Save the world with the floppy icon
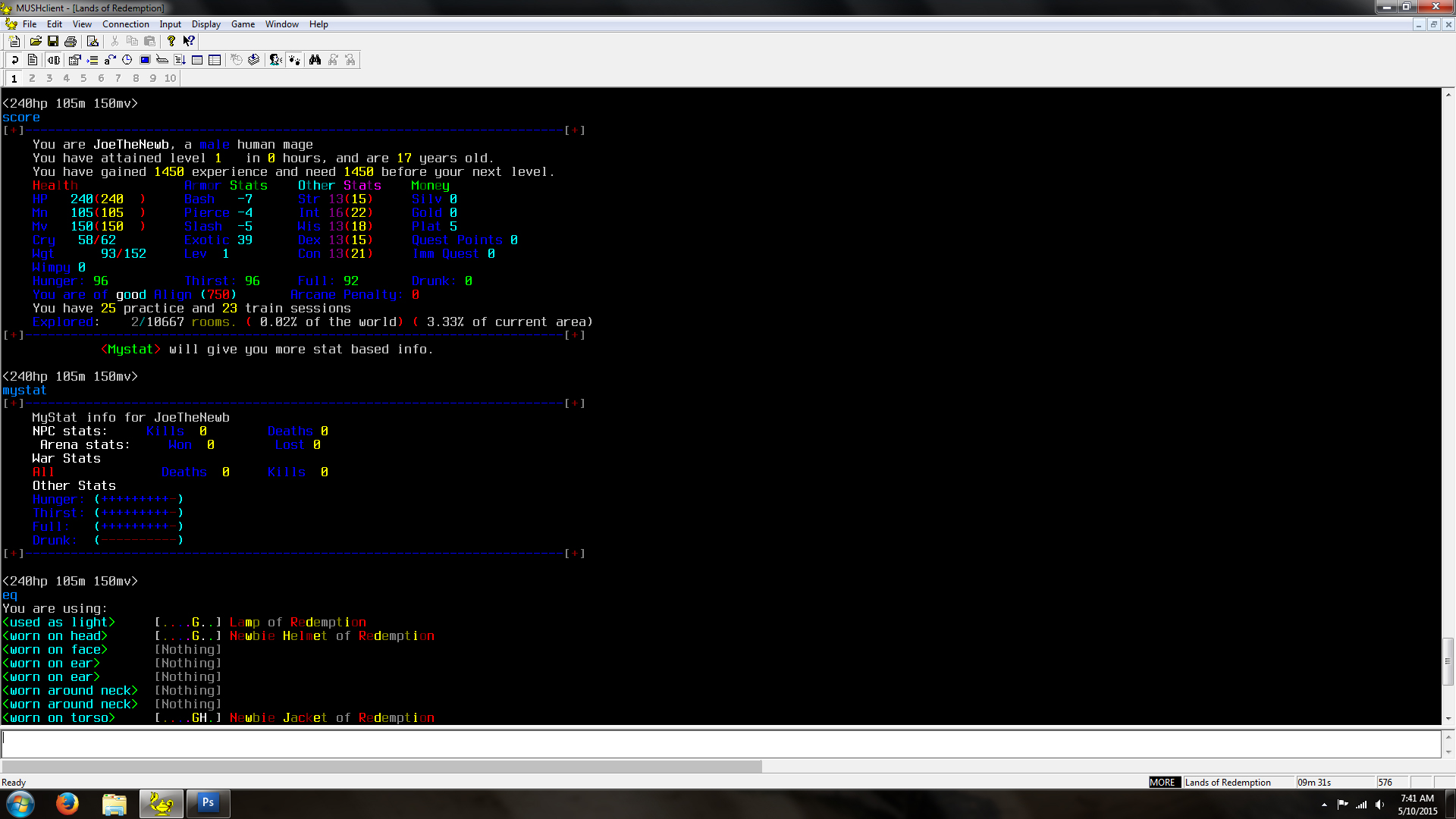Viewport: 1456px width, 819px height. coord(53,41)
